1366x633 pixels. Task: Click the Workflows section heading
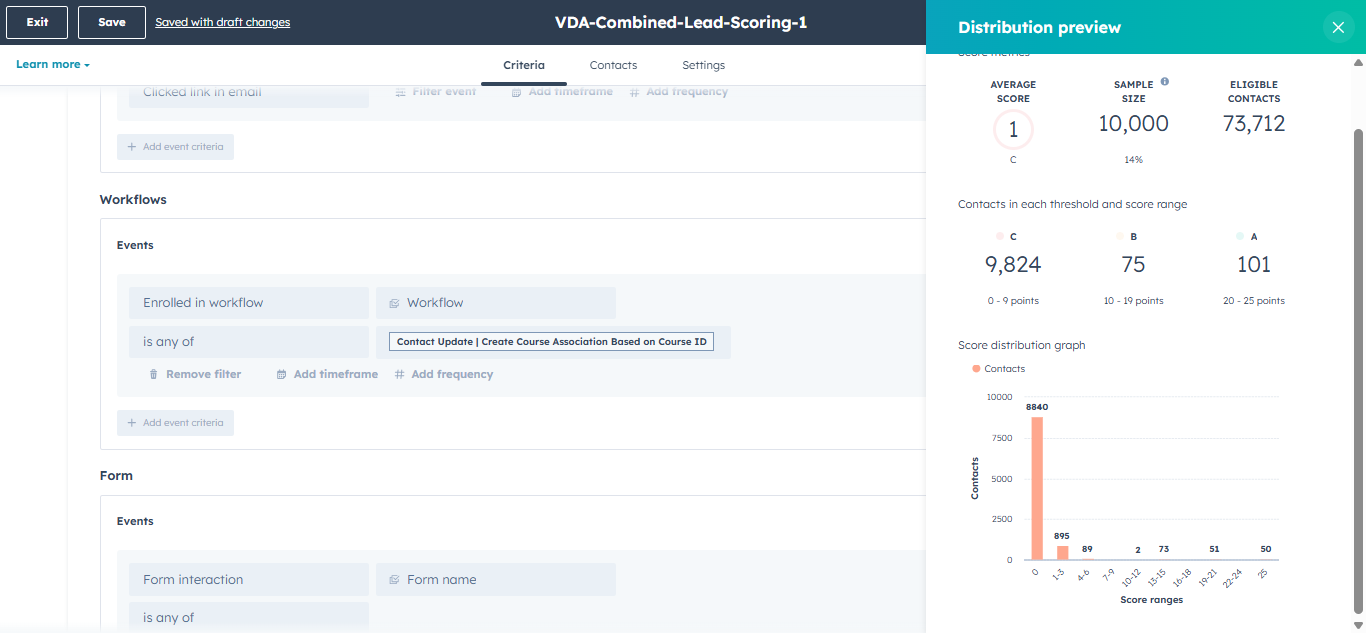[x=133, y=200]
